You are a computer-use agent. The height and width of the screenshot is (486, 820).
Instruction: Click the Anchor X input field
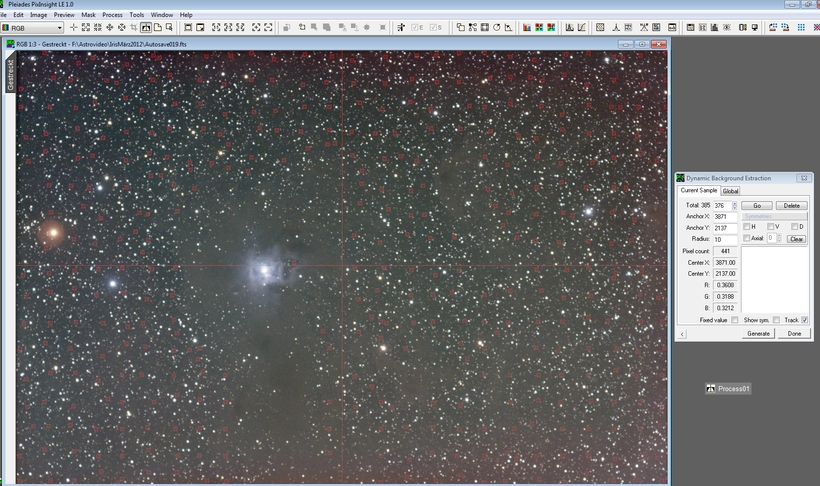[x=725, y=217]
